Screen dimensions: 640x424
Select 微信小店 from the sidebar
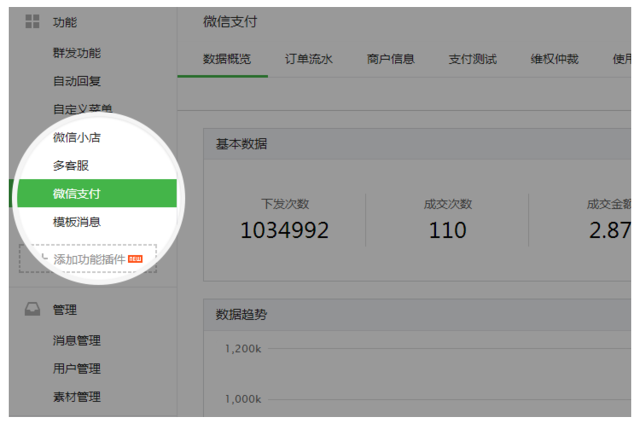point(77,137)
